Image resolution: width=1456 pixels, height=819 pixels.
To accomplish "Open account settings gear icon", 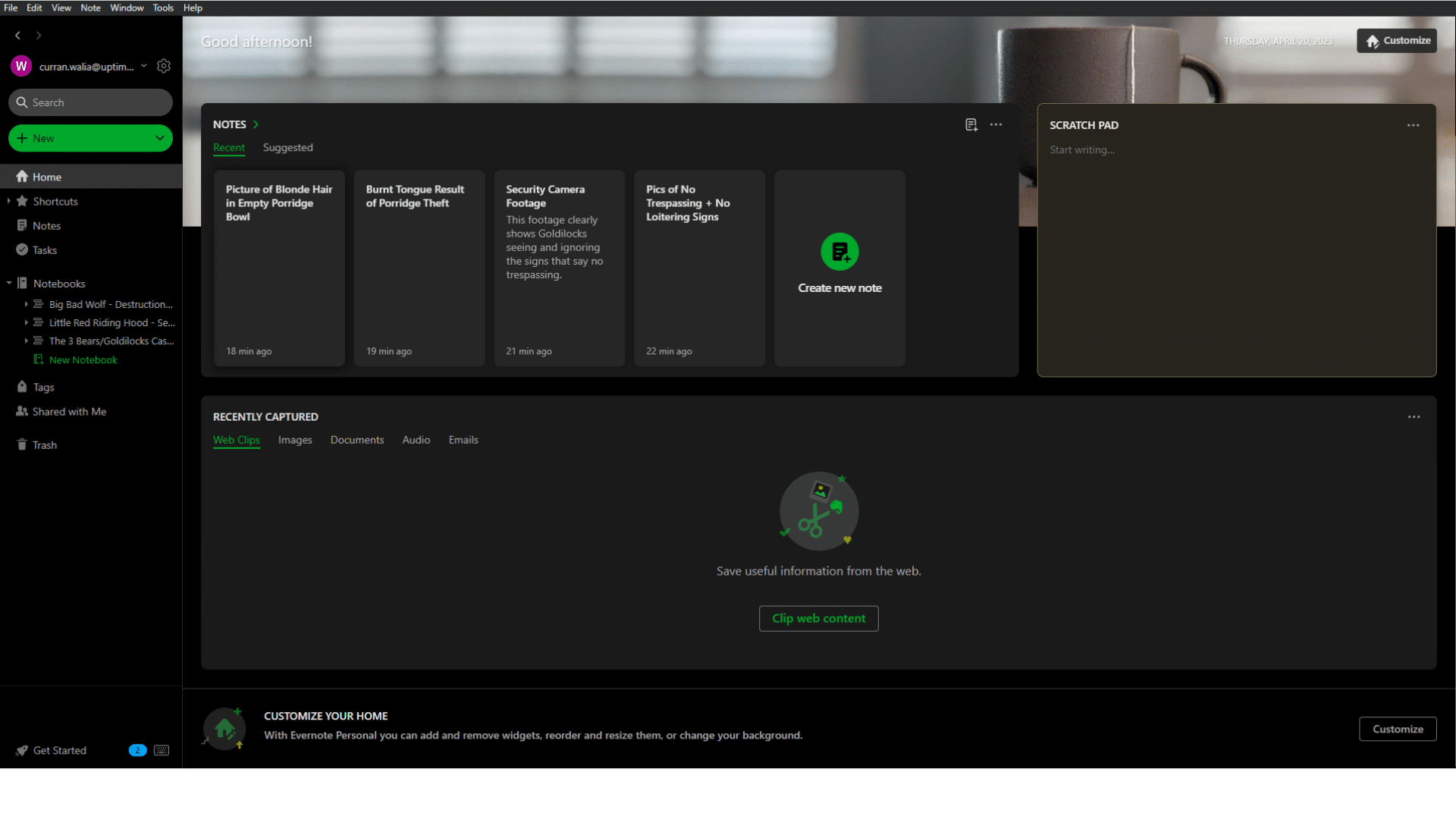I will pyautogui.click(x=164, y=66).
